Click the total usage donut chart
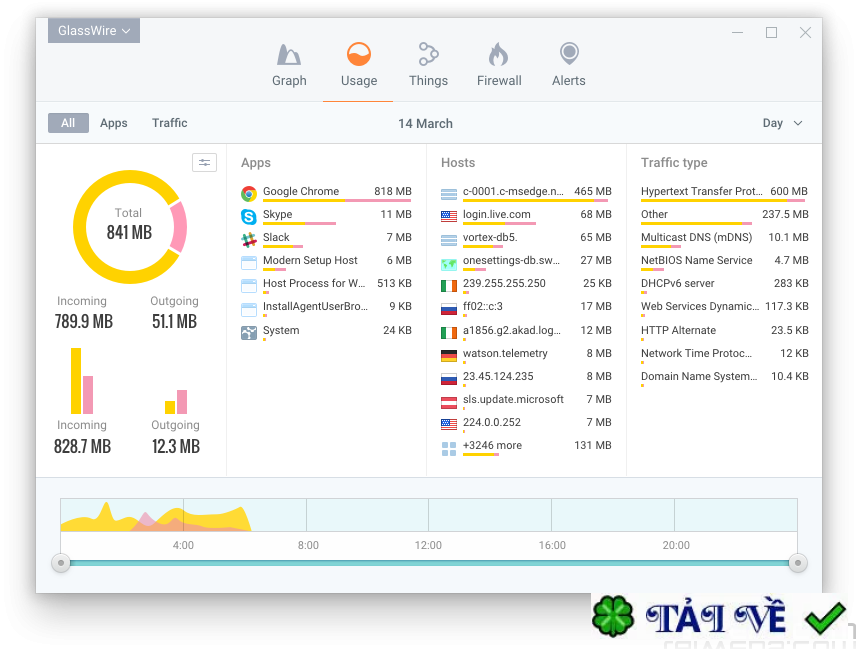Viewport: 858px width, 649px height. tap(129, 227)
